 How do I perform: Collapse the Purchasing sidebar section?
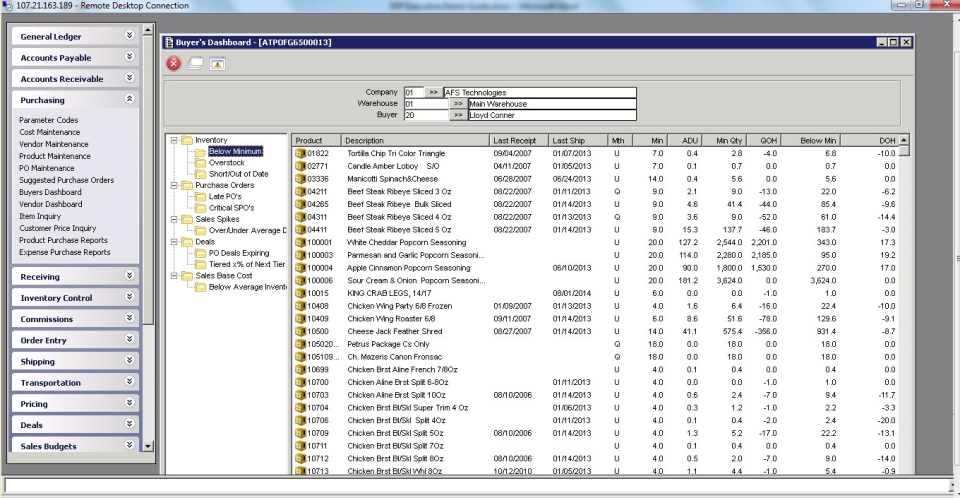[129, 100]
